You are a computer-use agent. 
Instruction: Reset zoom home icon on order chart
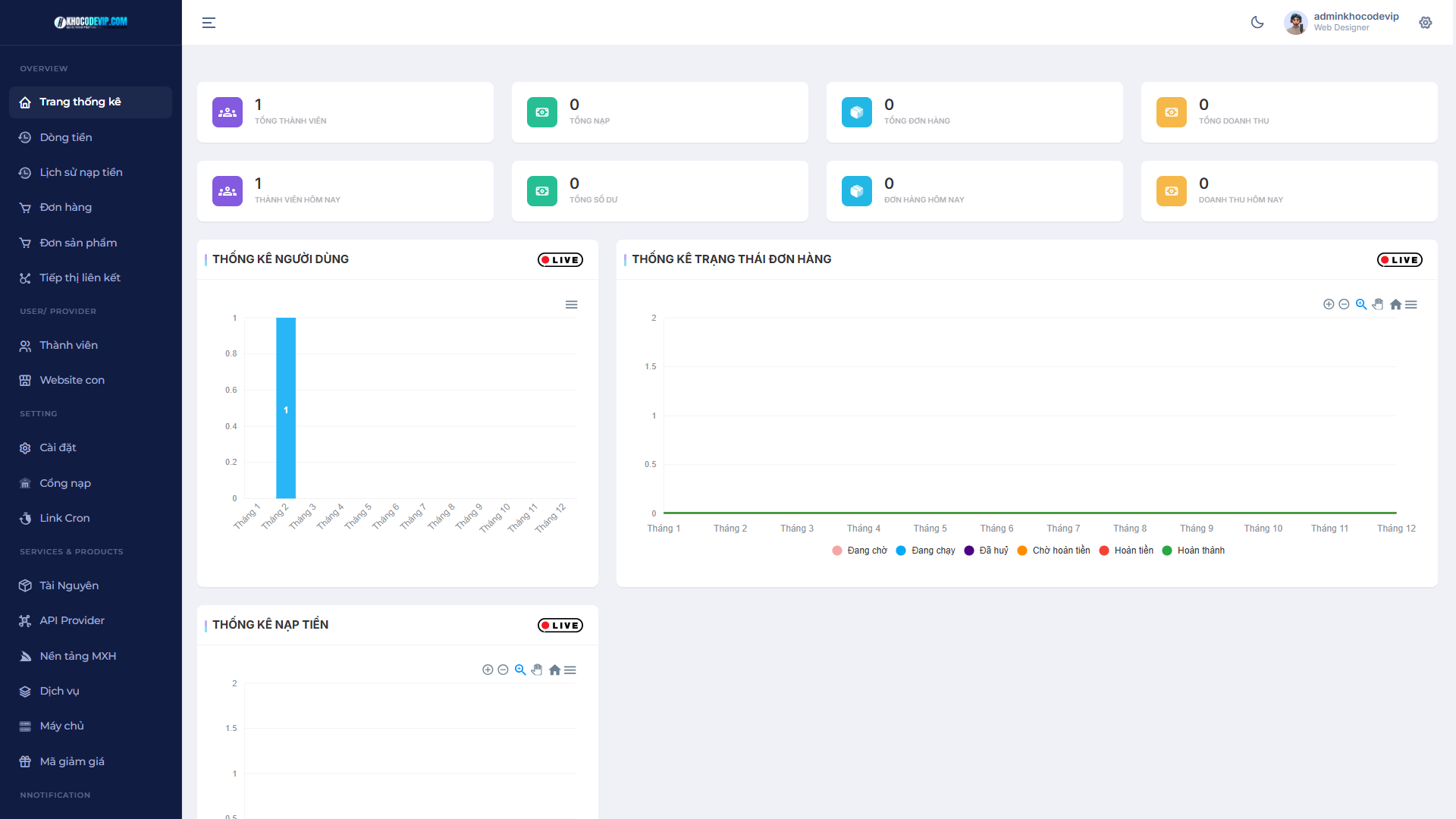tap(1395, 304)
